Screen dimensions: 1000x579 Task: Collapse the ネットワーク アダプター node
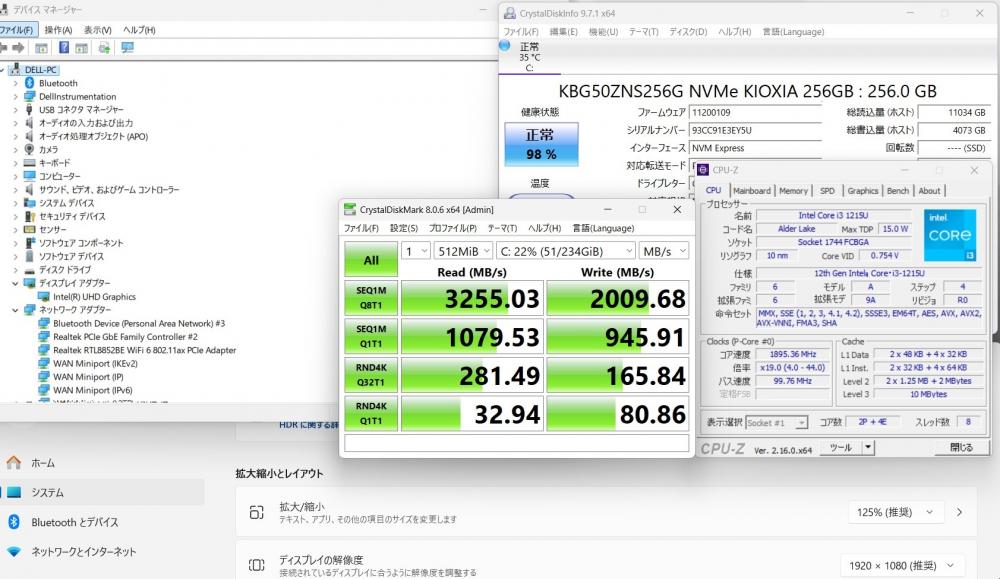click(x=16, y=310)
